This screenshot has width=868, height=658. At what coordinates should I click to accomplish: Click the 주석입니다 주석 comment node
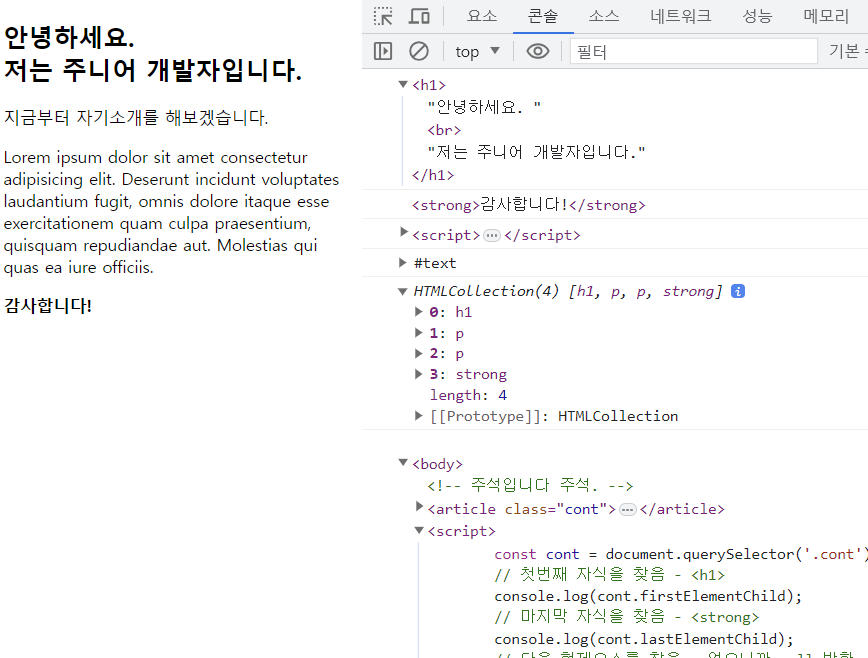tap(530, 486)
